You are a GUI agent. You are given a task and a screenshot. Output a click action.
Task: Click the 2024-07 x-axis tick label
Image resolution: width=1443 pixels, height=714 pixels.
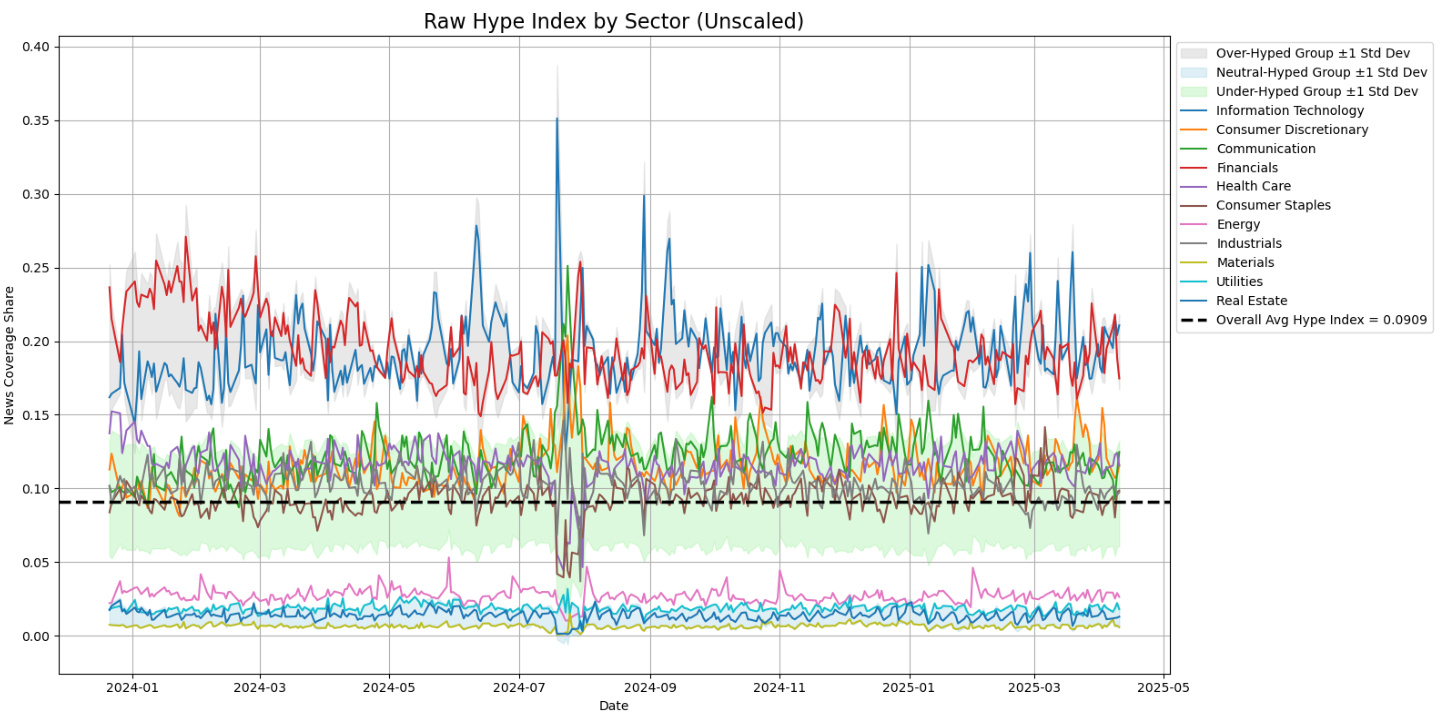point(519,687)
